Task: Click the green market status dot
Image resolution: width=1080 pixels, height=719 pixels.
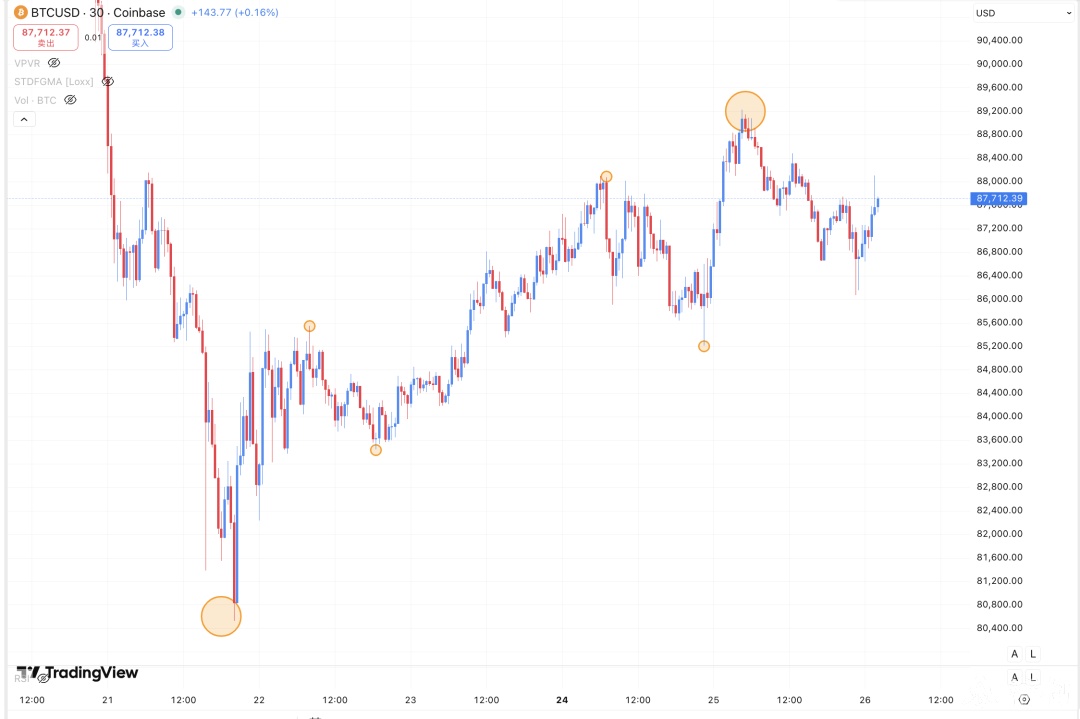Action: point(177,12)
